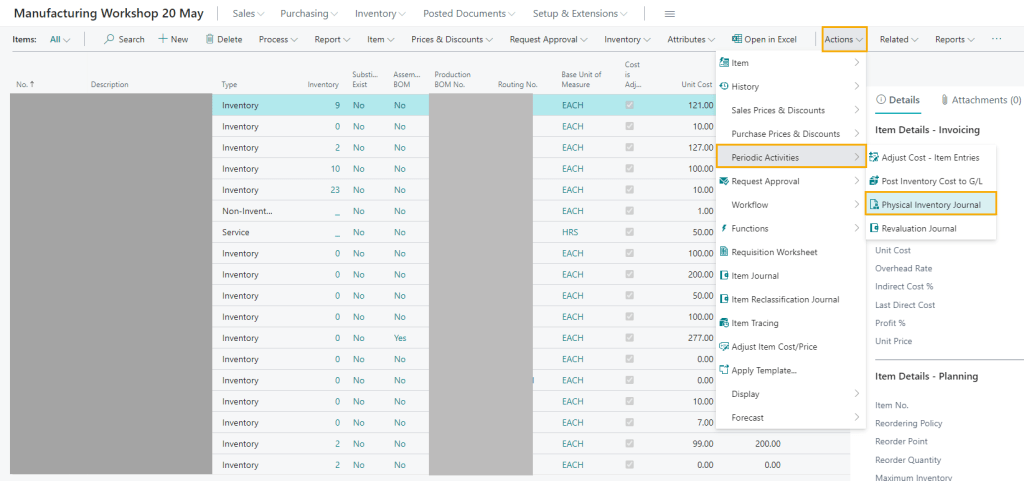Image resolution: width=1024 pixels, height=481 pixels.
Task: Expand Prices & Discounts dropdown
Action: point(452,39)
